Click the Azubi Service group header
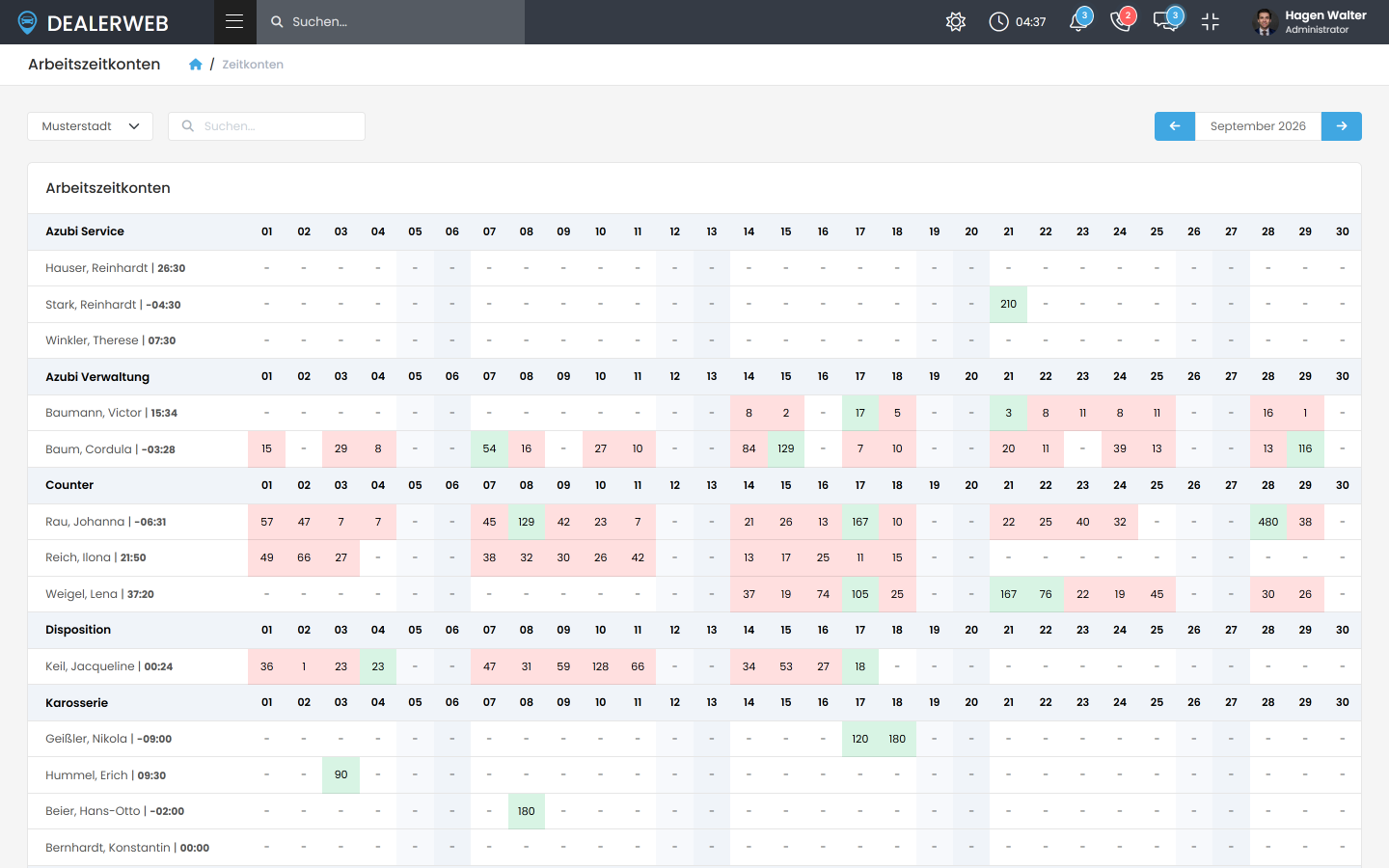Image resolution: width=1389 pixels, height=868 pixels. (85, 231)
